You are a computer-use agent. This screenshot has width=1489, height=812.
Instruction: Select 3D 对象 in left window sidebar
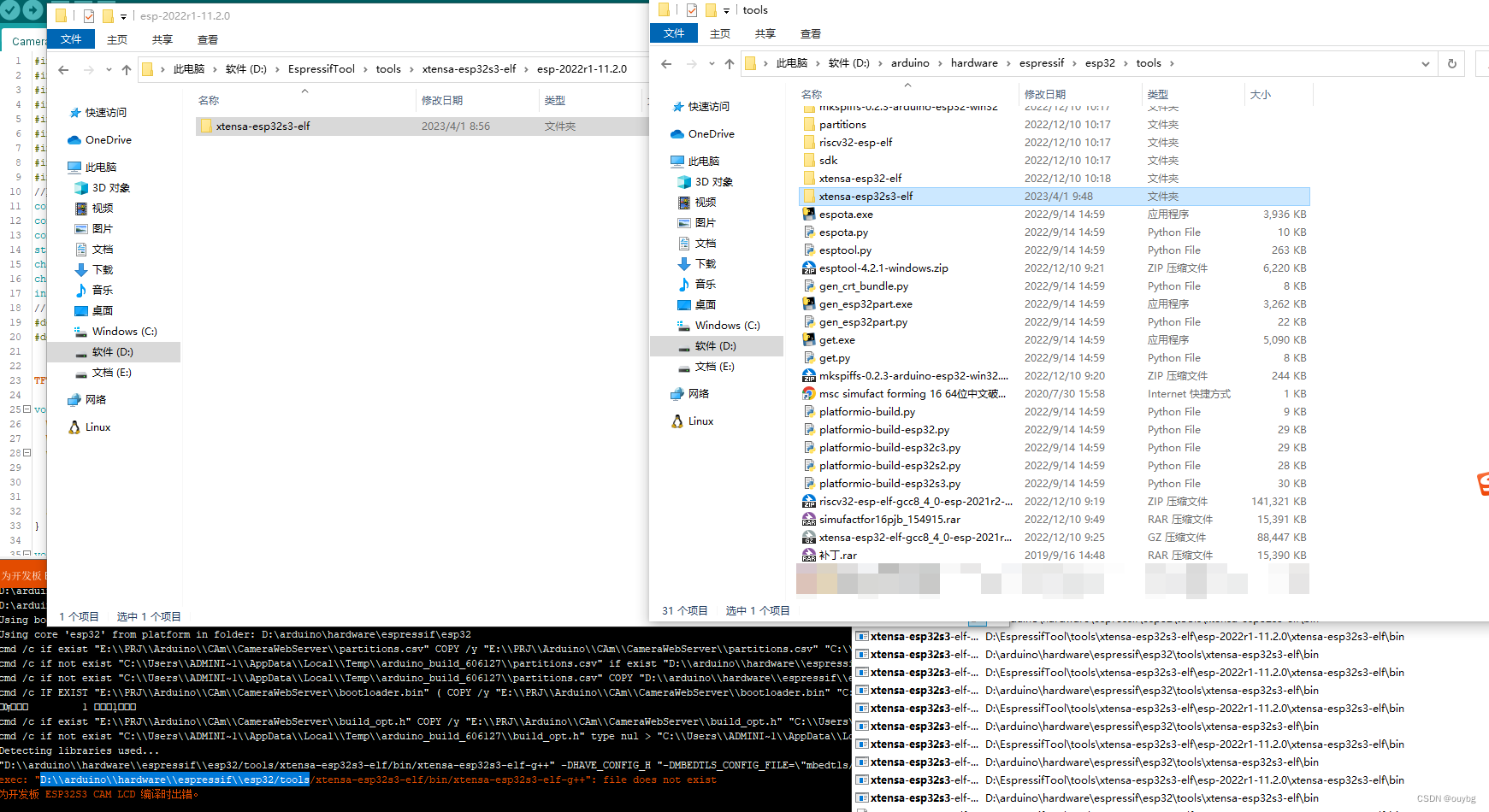click(x=111, y=188)
